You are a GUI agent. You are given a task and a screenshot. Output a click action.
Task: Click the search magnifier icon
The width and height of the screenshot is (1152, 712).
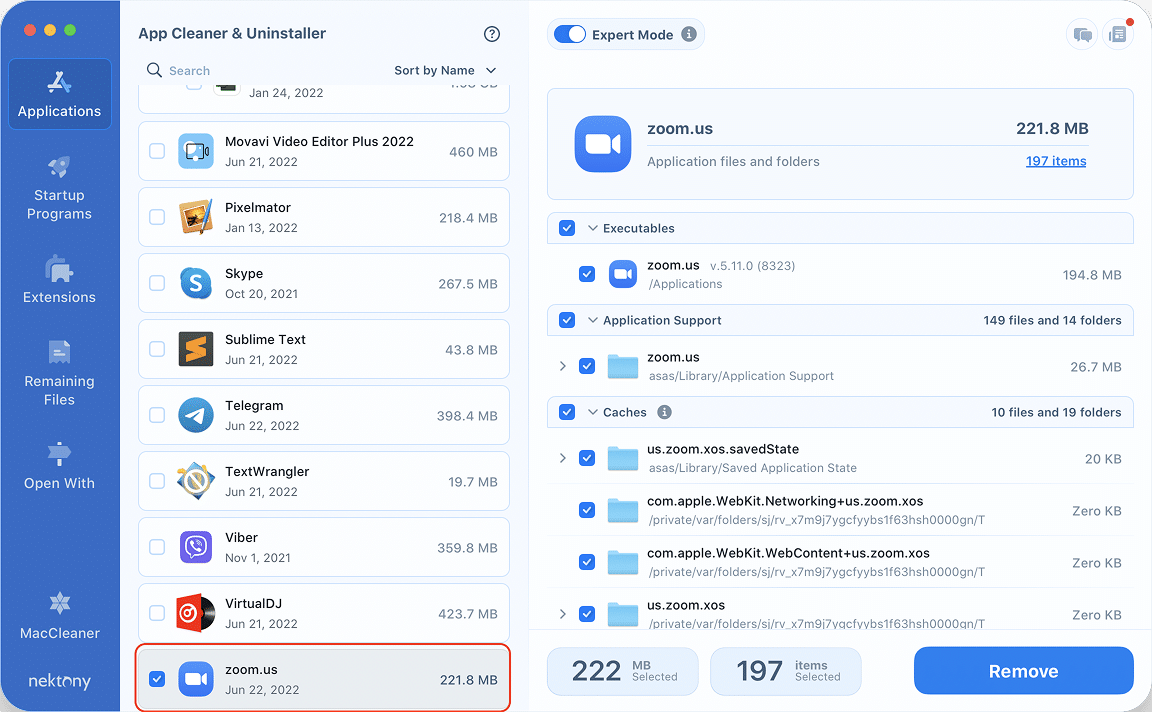point(154,70)
